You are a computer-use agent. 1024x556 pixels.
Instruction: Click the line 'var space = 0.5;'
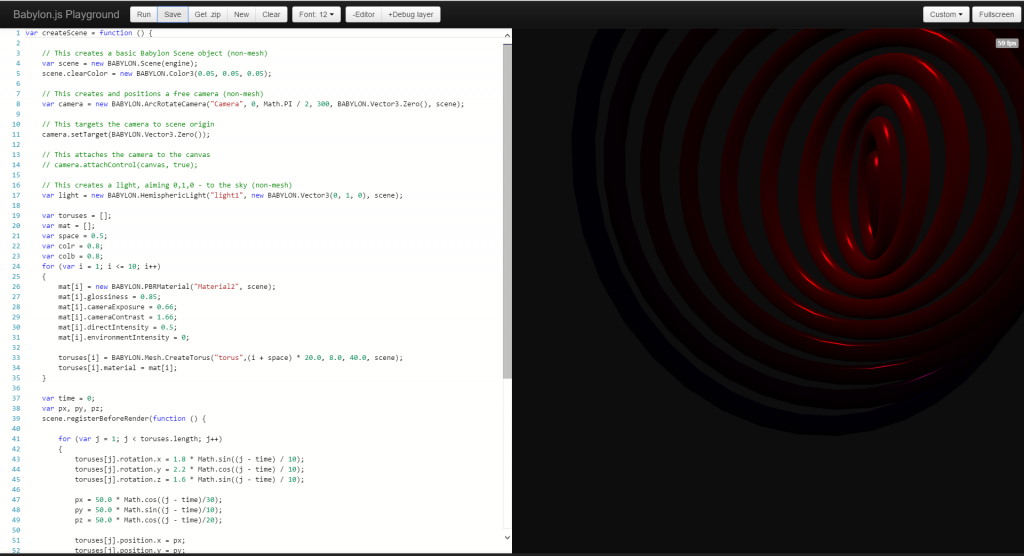point(74,236)
